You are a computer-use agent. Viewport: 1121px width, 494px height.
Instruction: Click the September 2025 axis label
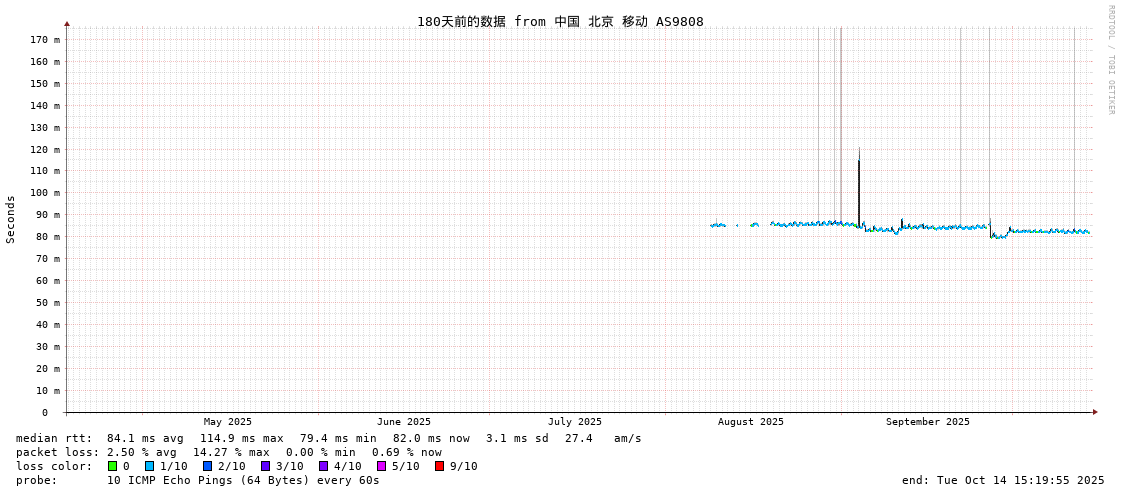coord(927,422)
